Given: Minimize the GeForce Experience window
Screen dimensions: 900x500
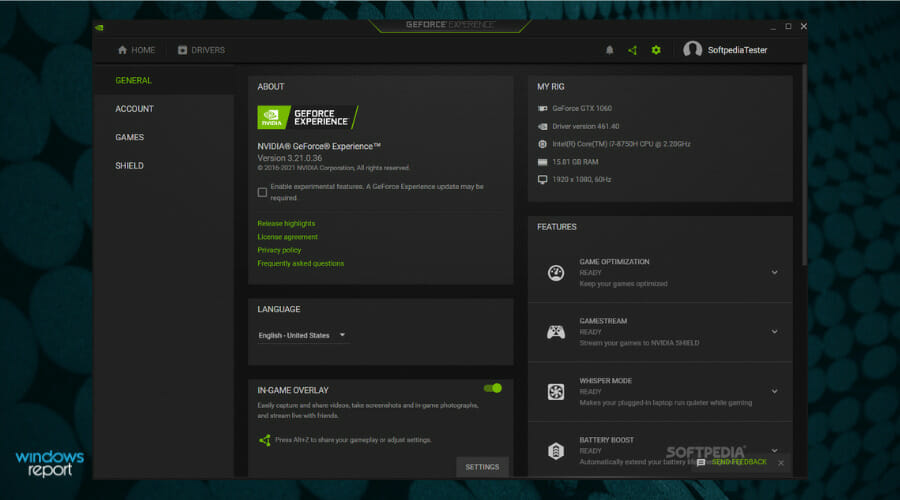Looking at the screenshot, I should point(773,26).
